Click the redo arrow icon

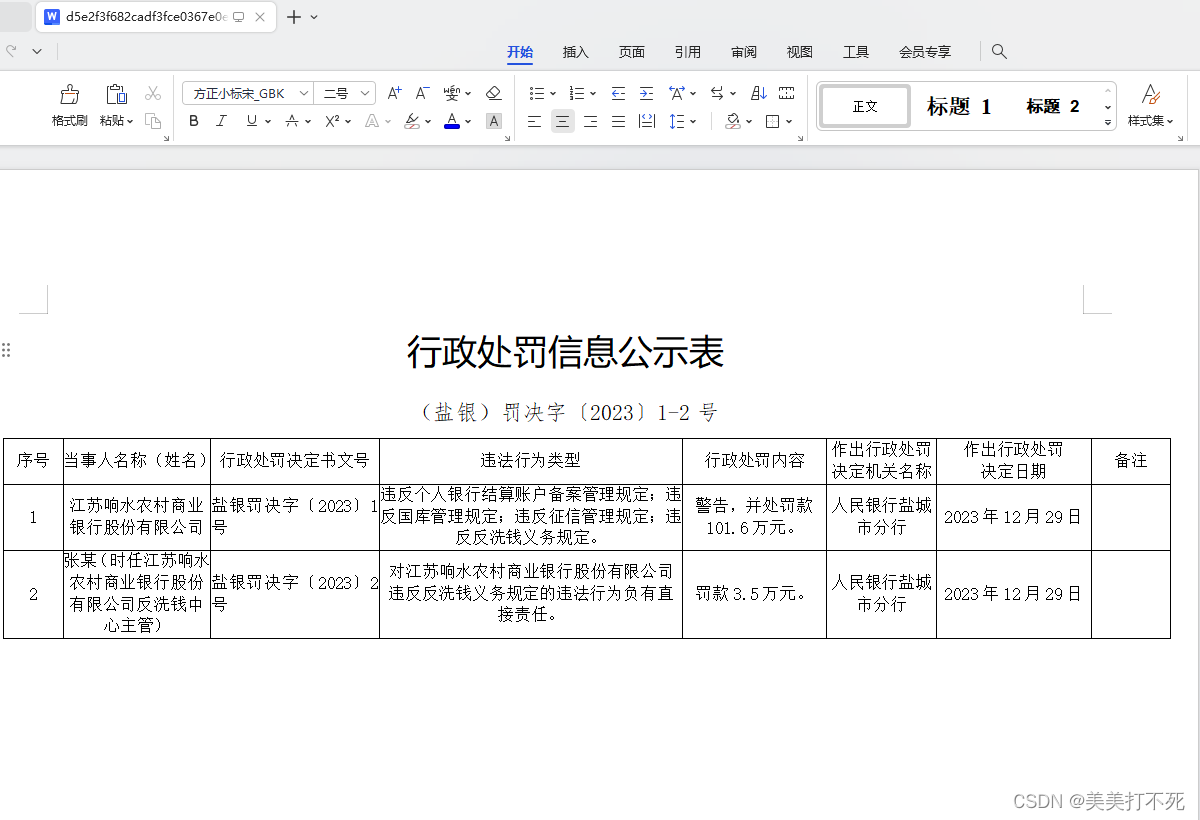12,51
